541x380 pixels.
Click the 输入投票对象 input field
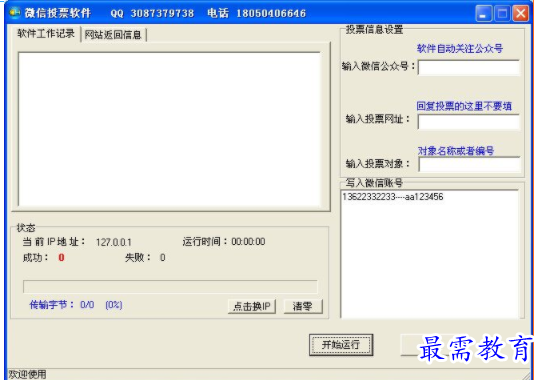469,164
